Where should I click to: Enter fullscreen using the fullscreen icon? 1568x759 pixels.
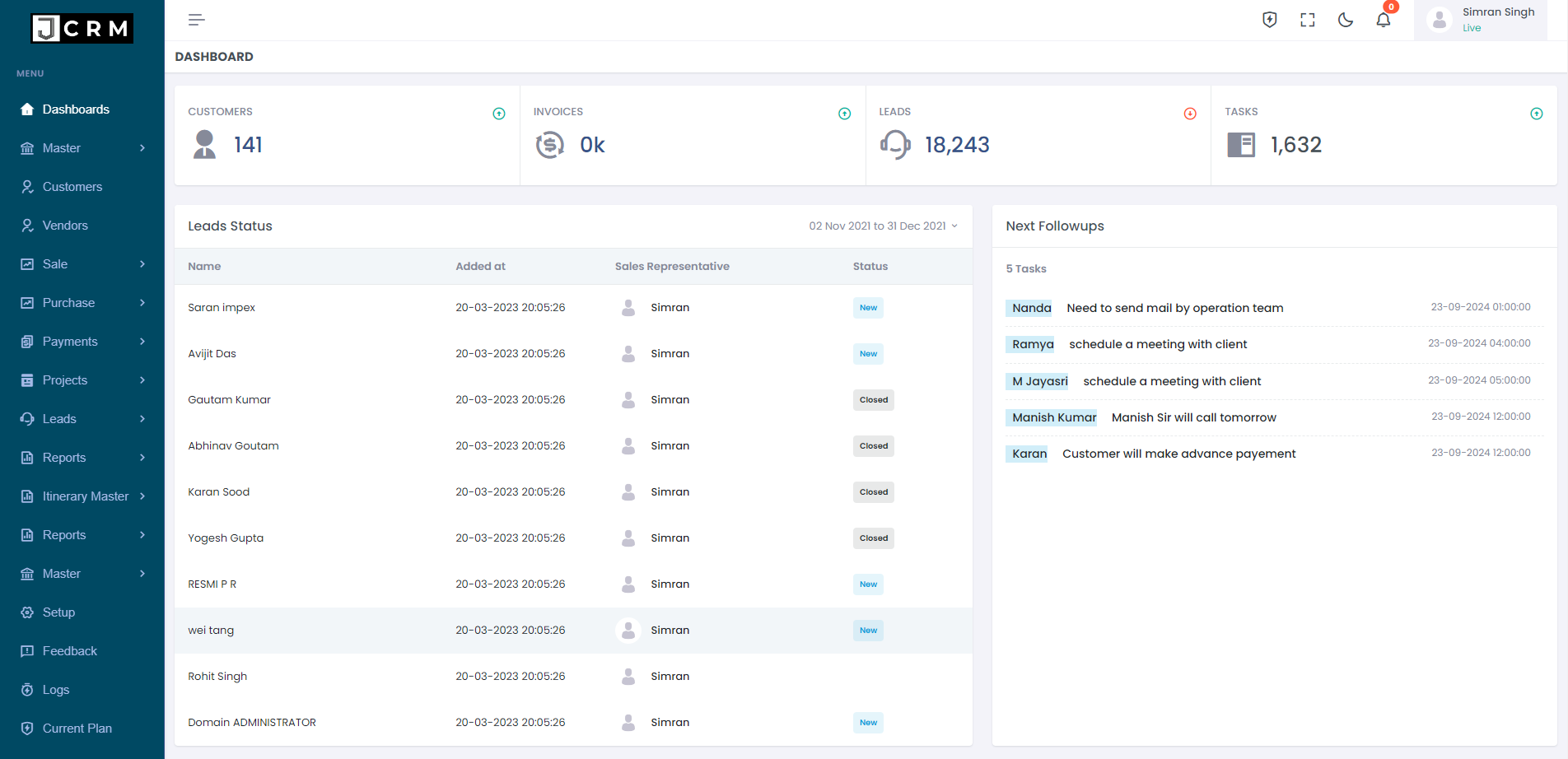tap(1307, 20)
